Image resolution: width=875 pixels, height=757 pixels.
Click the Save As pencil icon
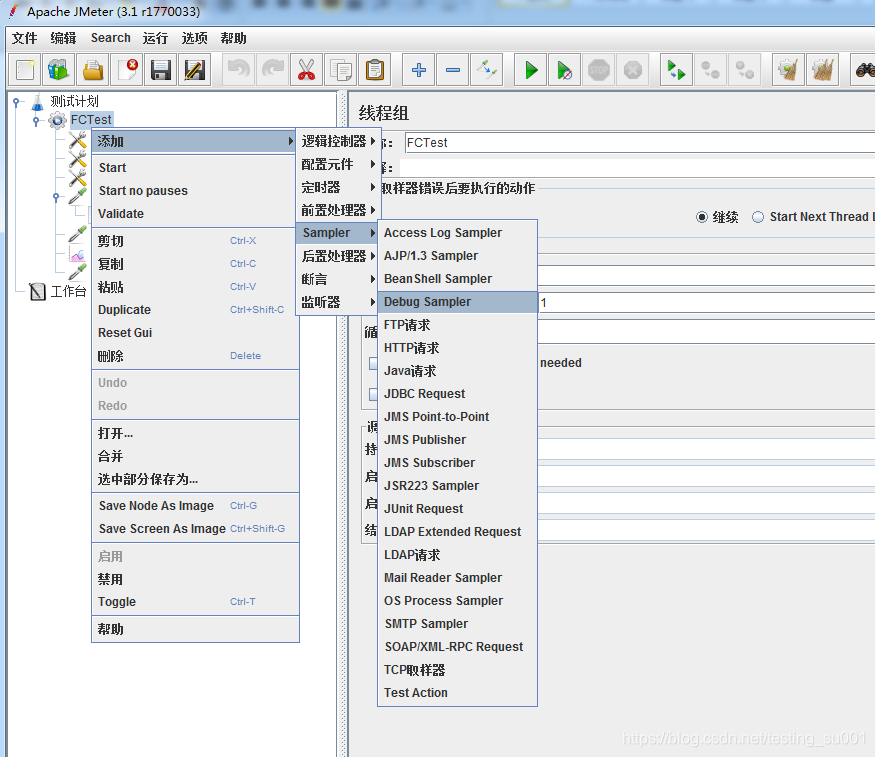point(195,70)
